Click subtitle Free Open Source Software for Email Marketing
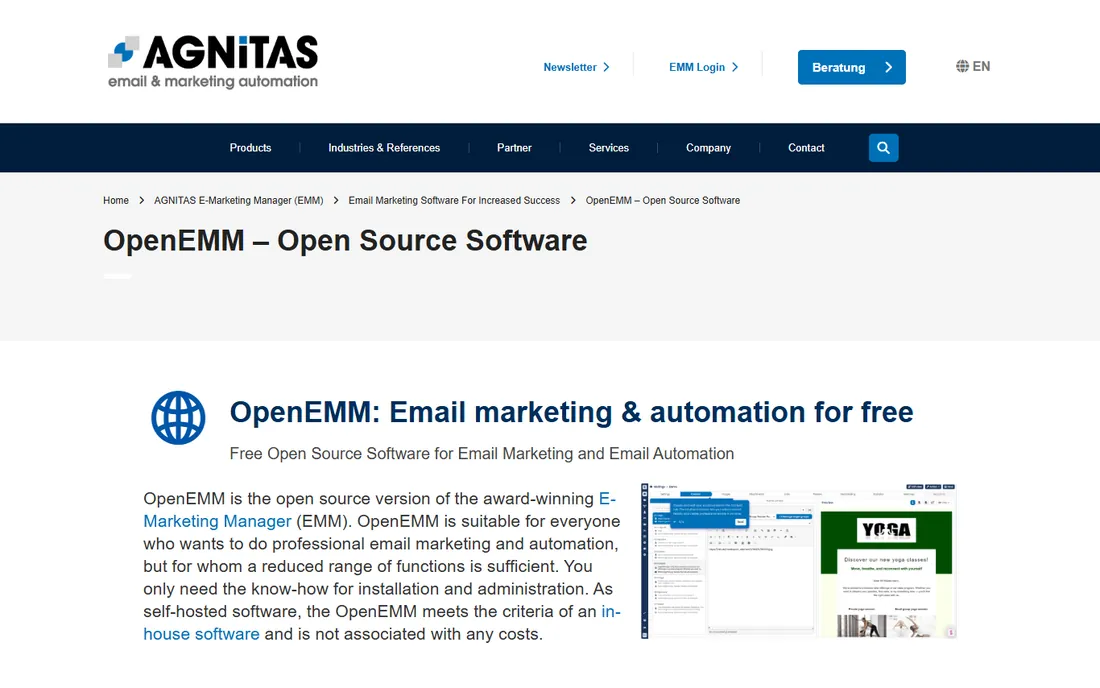Viewport: 1100px width, 688px height. click(x=482, y=454)
